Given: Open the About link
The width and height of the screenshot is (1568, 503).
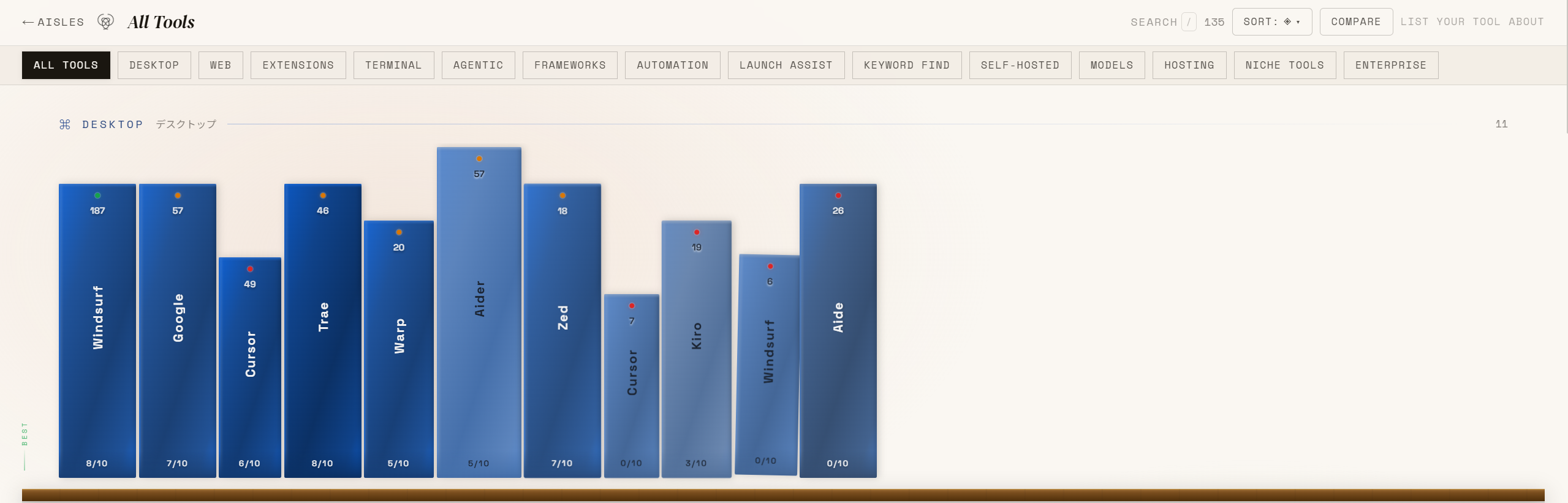Looking at the screenshot, I should [x=1526, y=22].
